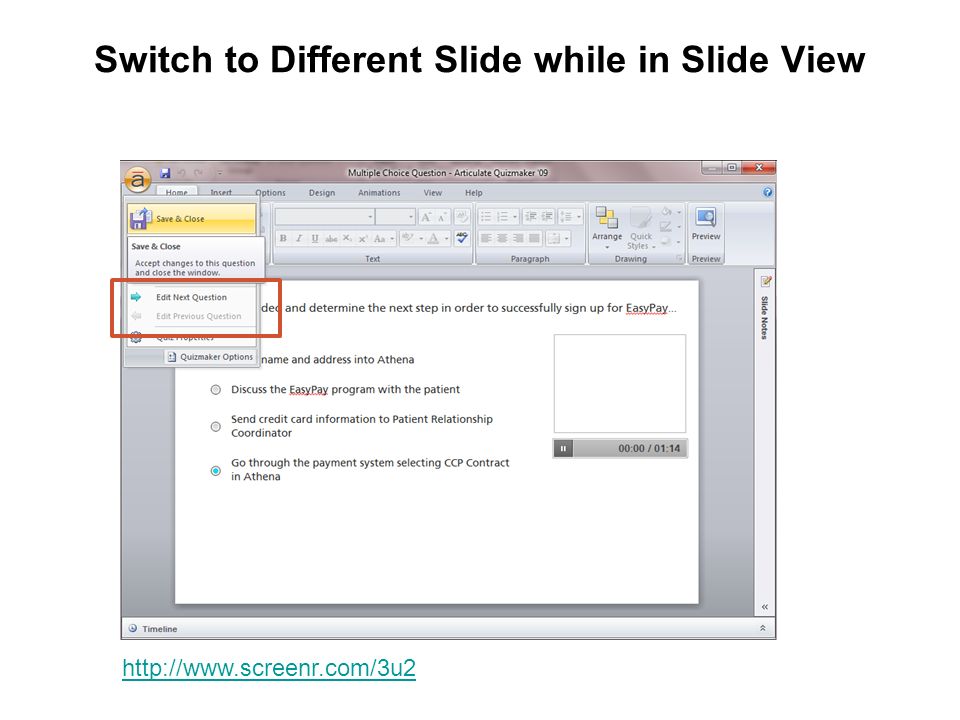This screenshot has width=960, height=720.
Task: Apply superscript formatting
Action: coord(362,238)
